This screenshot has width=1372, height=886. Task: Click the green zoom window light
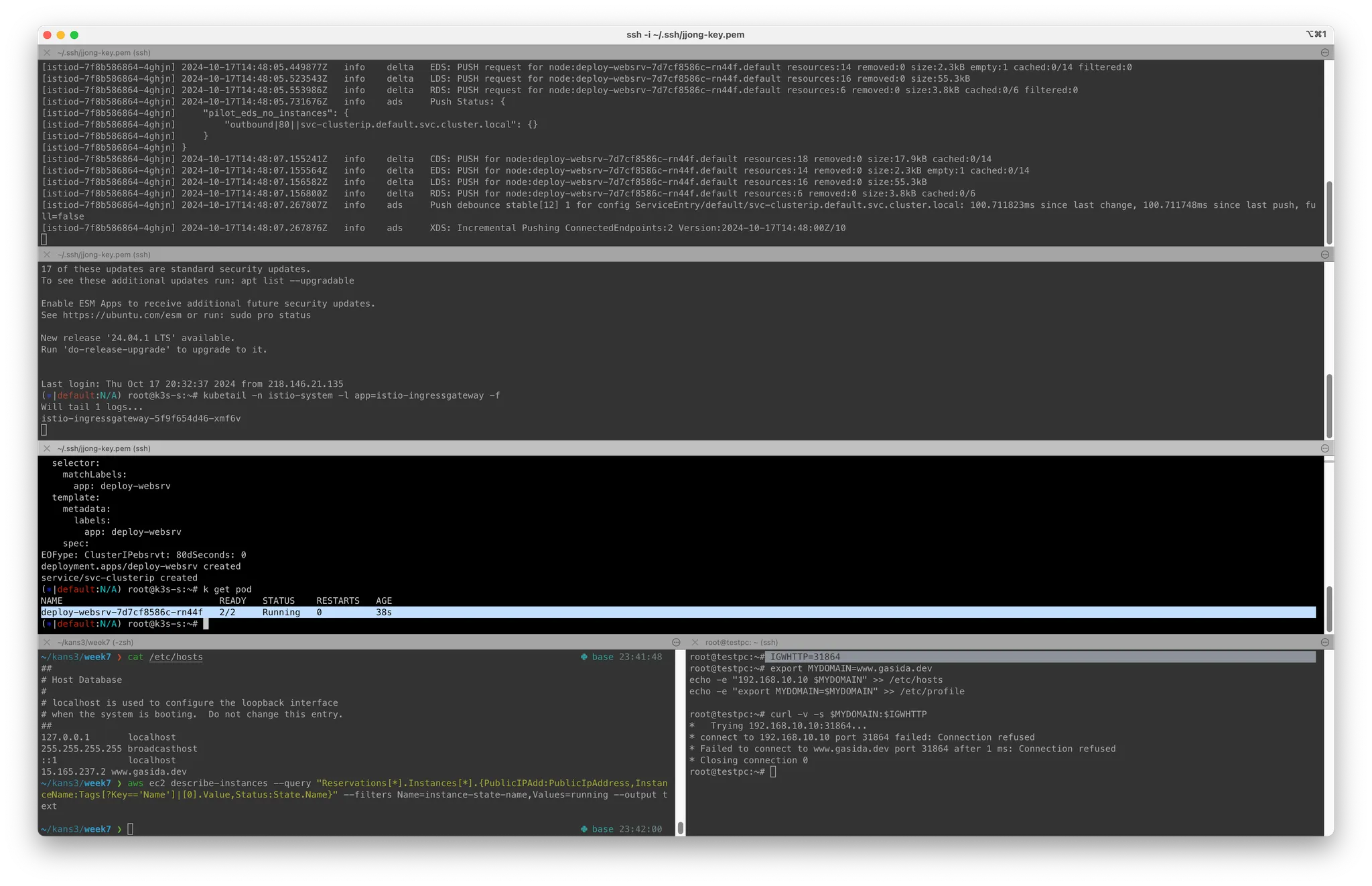tap(74, 35)
